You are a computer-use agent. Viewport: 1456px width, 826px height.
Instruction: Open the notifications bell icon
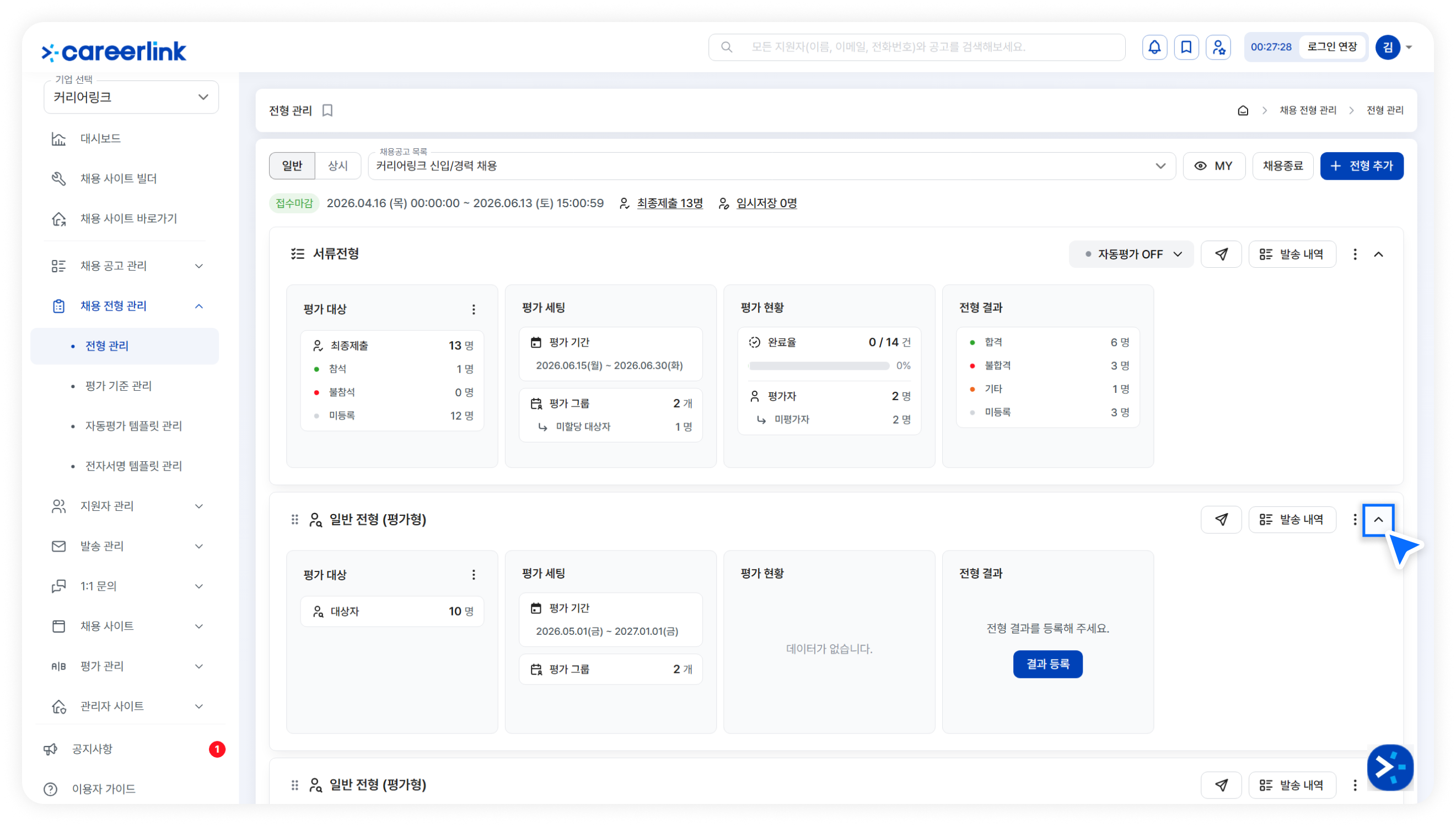tap(1154, 47)
